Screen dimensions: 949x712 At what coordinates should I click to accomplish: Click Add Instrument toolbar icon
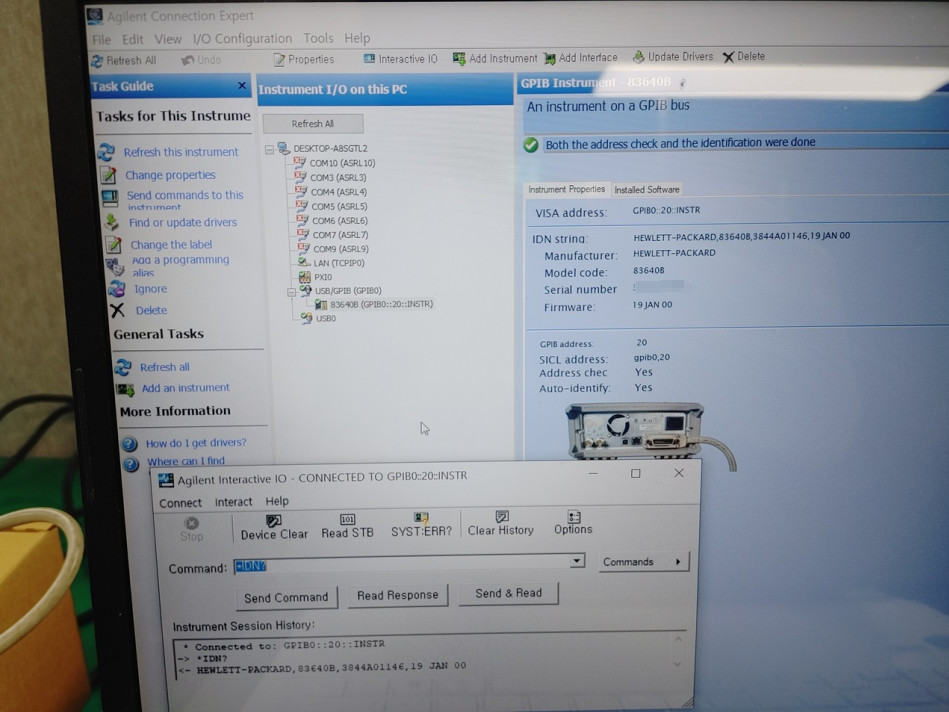click(459, 58)
